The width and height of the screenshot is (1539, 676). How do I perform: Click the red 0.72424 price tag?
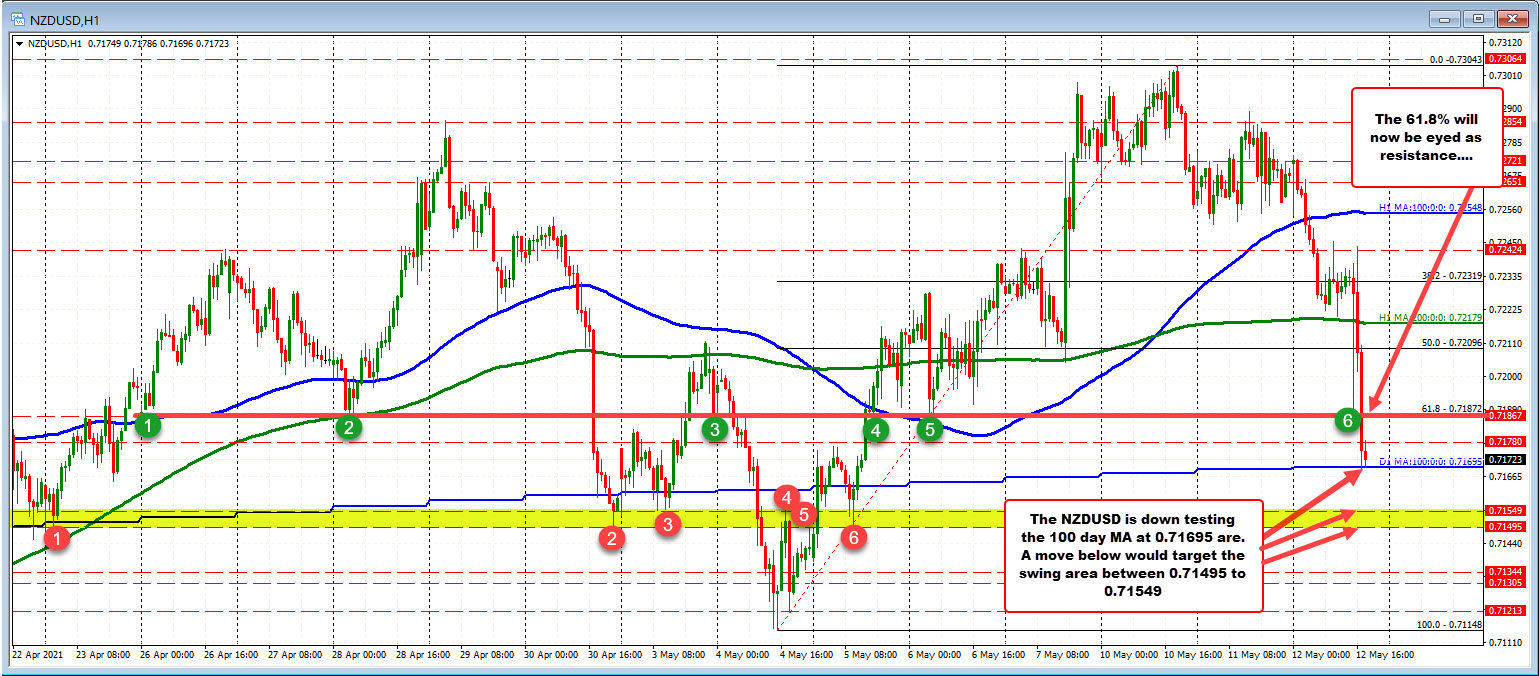tap(1504, 250)
